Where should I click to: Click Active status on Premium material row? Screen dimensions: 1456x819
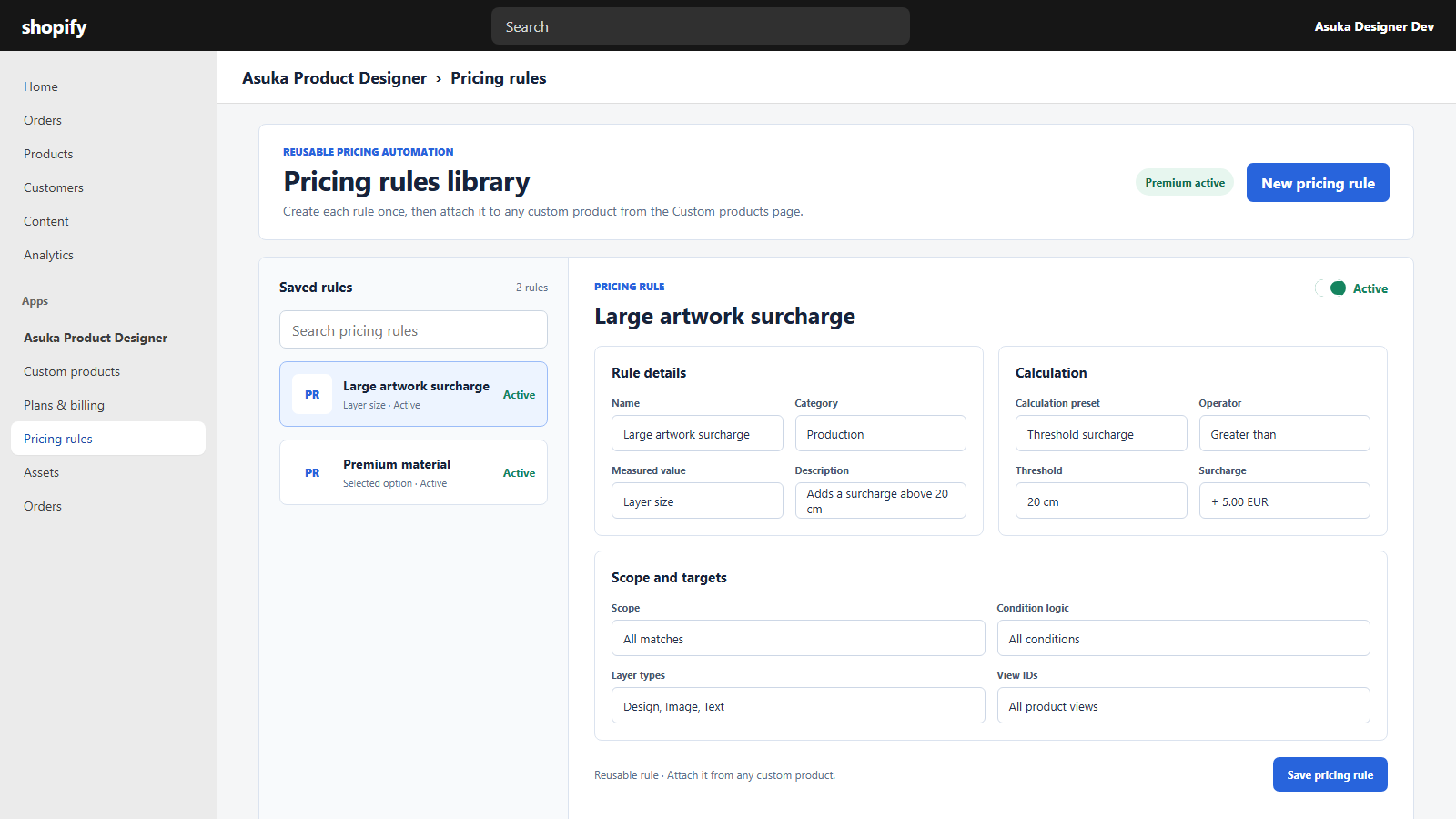point(519,473)
